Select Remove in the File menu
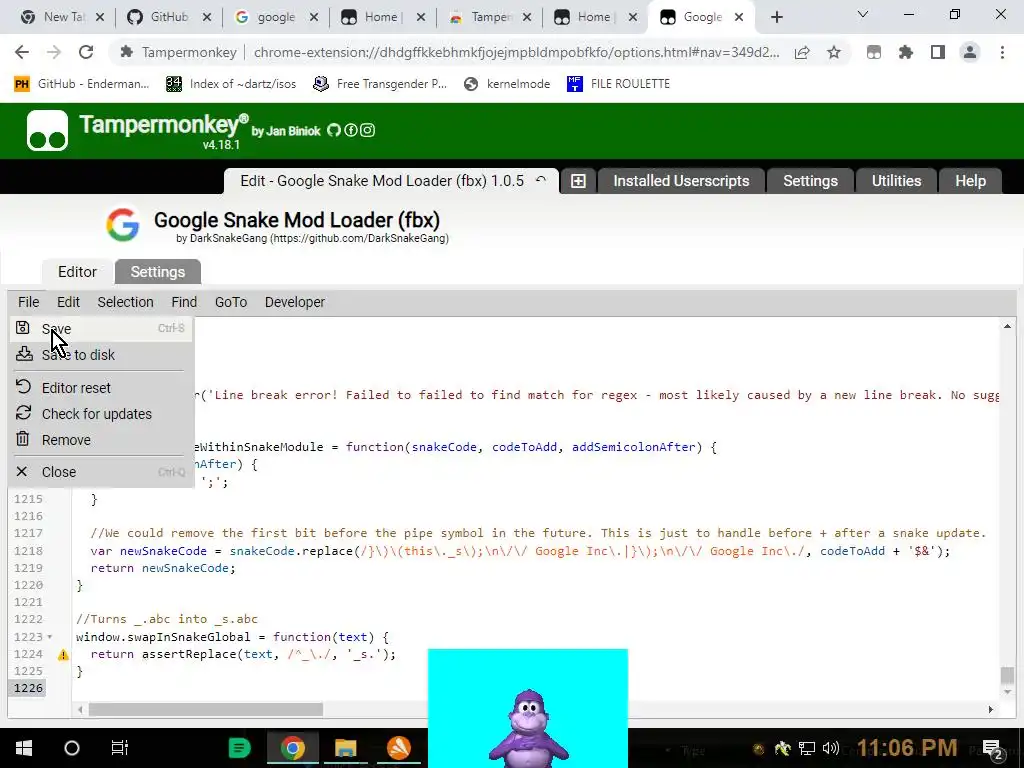Image resolution: width=1024 pixels, height=768 pixels. pos(101,440)
